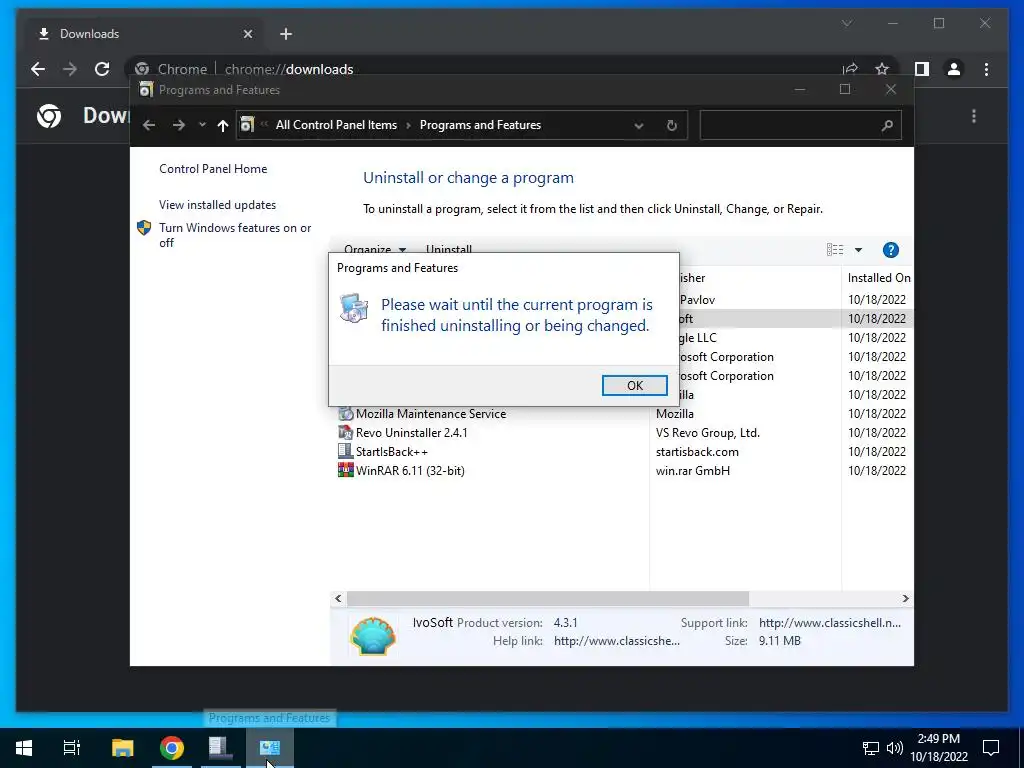Open the Downloads page more actions menu
The width and height of the screenshot is (1024, 768).
point(974,116)
